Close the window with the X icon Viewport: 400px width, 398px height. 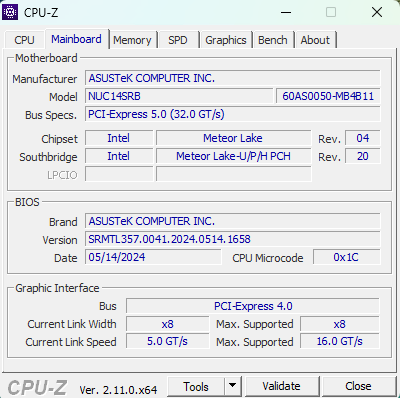[x=377, y=13]
